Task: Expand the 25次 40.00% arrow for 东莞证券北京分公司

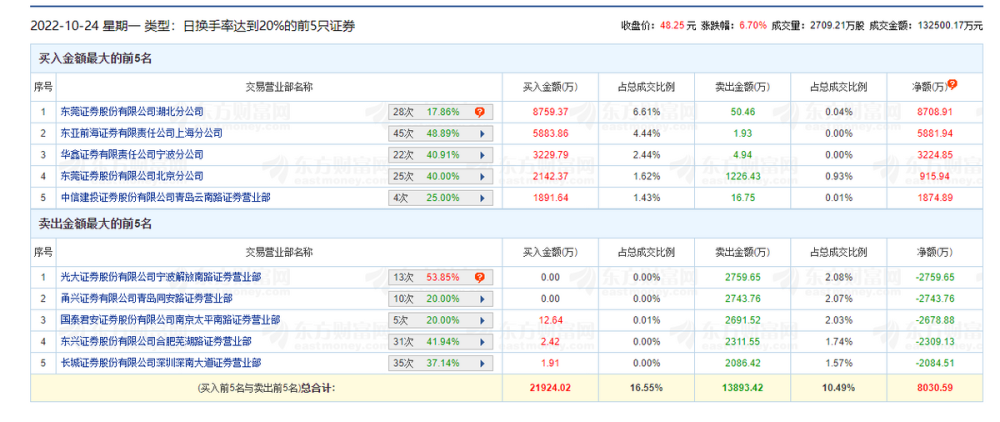Action: tap(482, 177)
